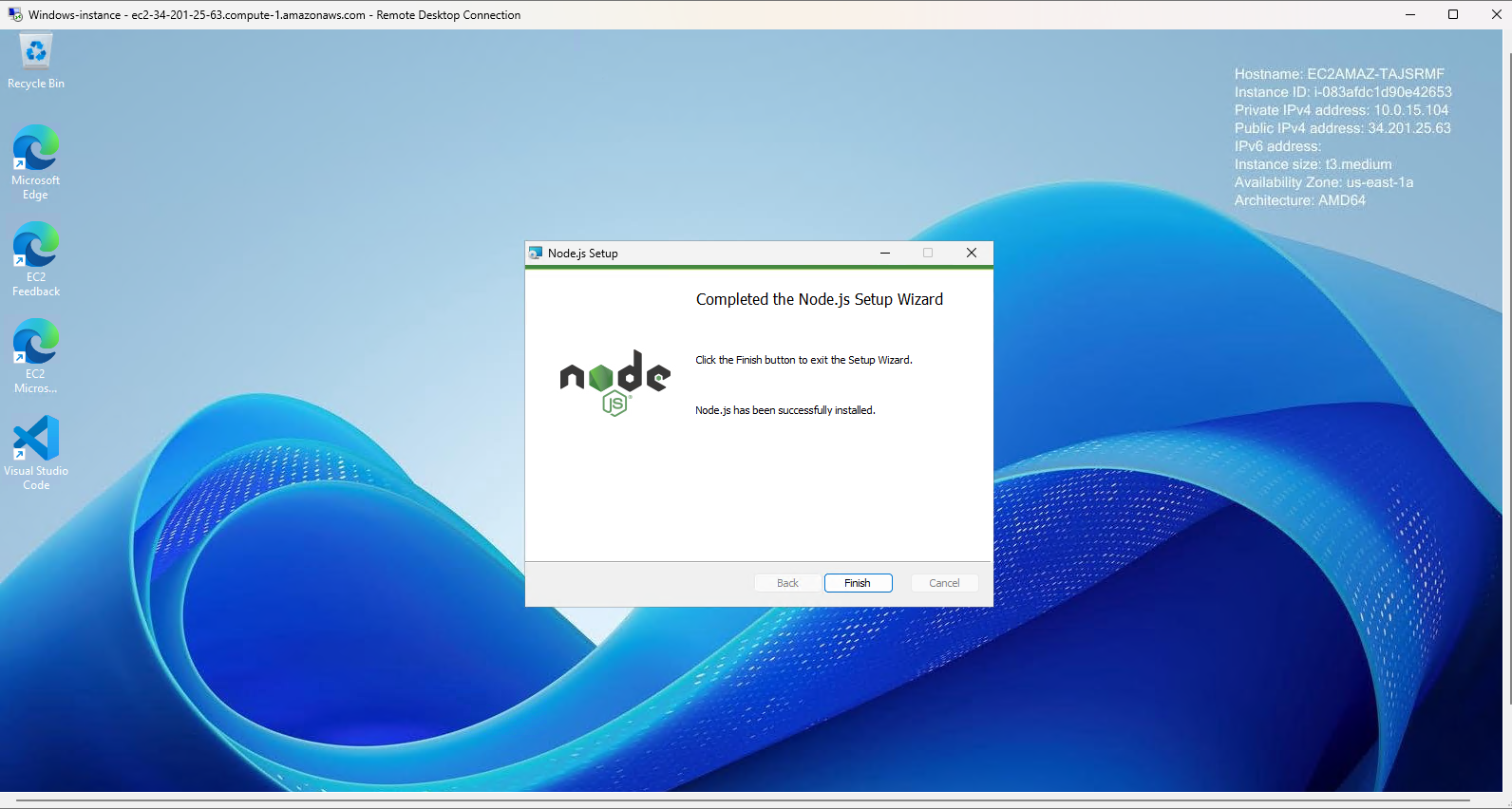Close the Remote Desktop Connection window
Screen dimensions: 1512x809
point(1496,14)
